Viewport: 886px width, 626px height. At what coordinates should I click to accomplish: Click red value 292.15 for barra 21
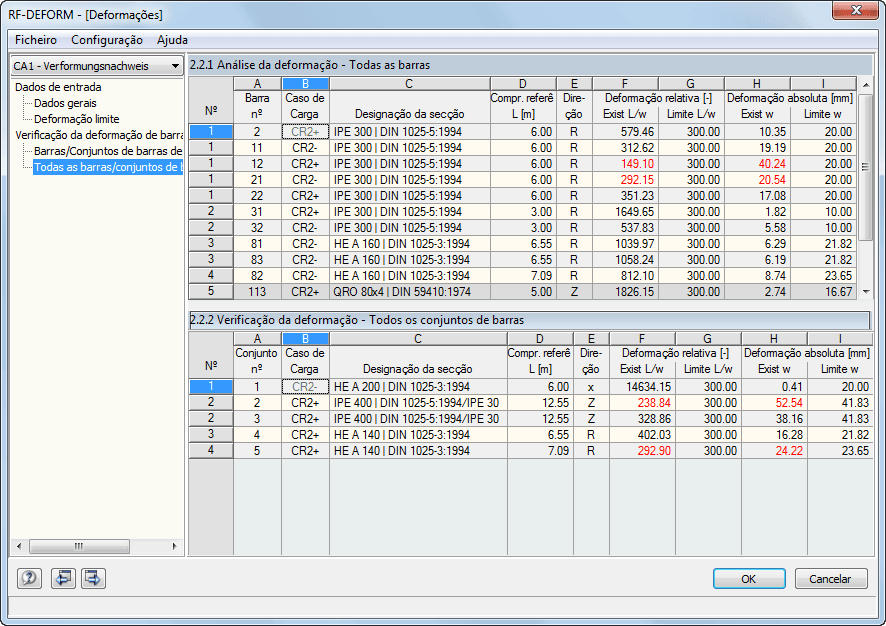625,180
